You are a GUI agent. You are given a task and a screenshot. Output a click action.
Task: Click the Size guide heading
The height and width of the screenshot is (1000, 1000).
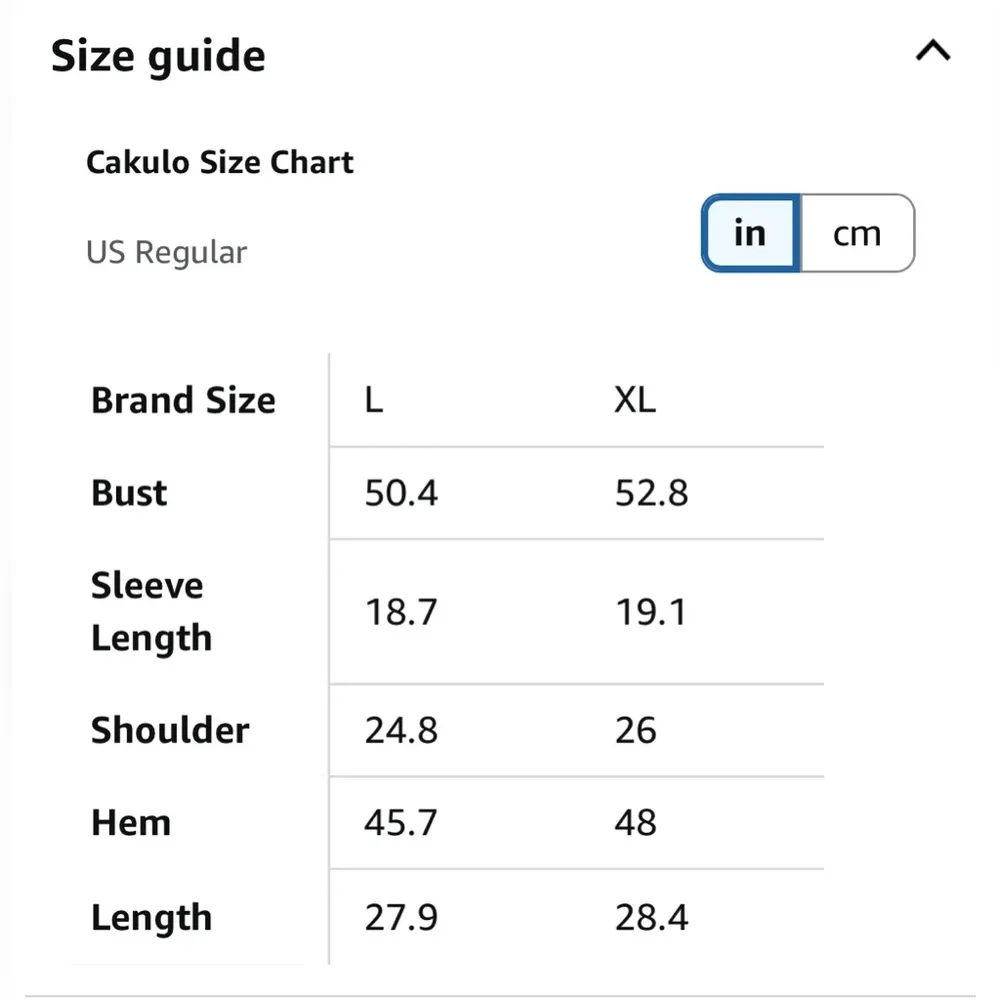158,56
